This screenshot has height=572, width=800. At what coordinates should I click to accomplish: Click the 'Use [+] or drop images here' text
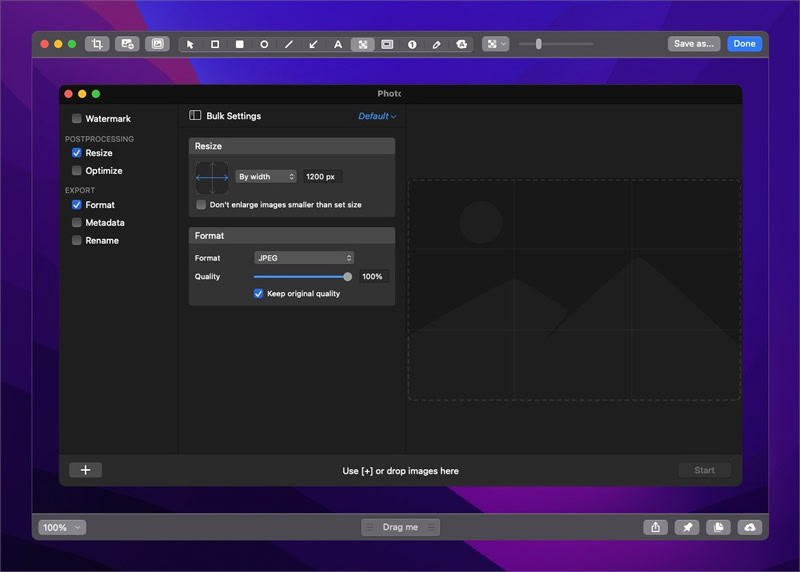[401, 471]
